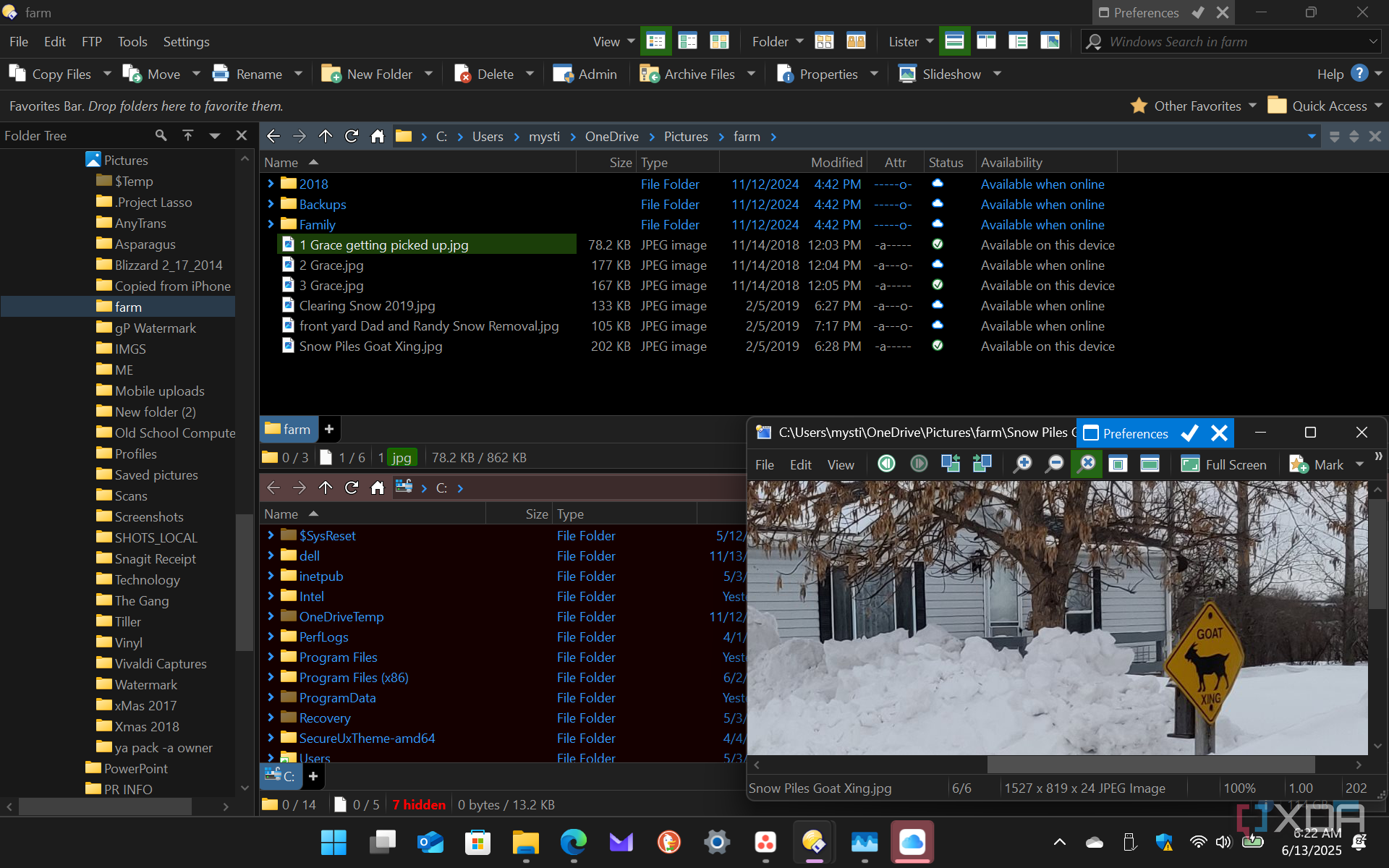The image size is (1389, 868).
Task: Open Directory Opus from the taskbar
Action: [814, 841]
